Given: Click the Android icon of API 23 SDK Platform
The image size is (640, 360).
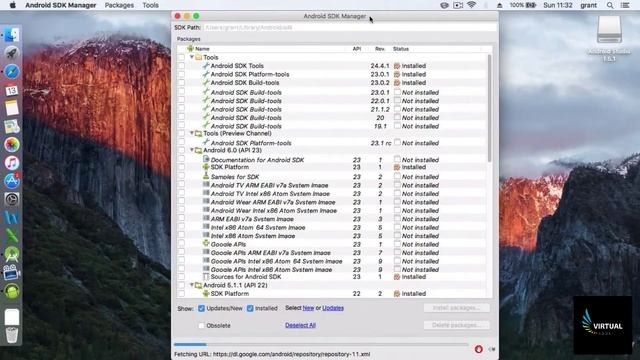Looking at the screenshot, I should (x=206, y=167).
